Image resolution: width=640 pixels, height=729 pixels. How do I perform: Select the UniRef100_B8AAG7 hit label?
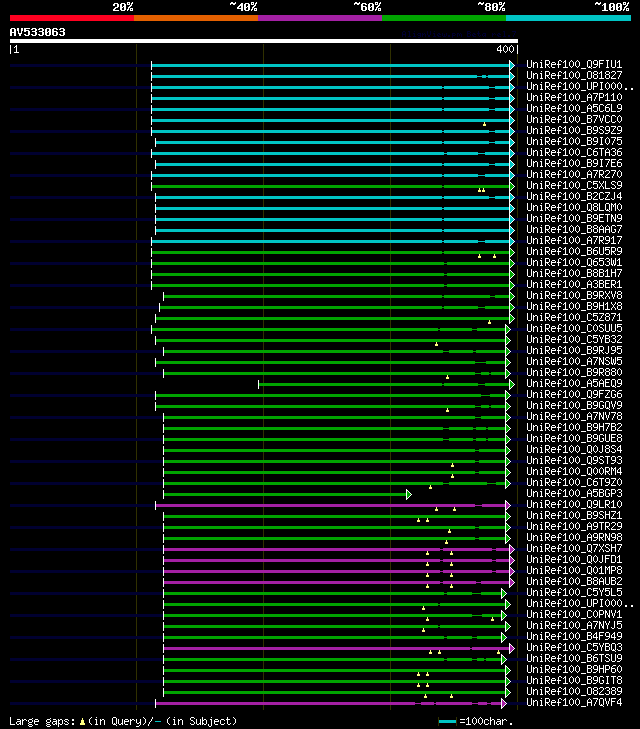coord(574,229)
